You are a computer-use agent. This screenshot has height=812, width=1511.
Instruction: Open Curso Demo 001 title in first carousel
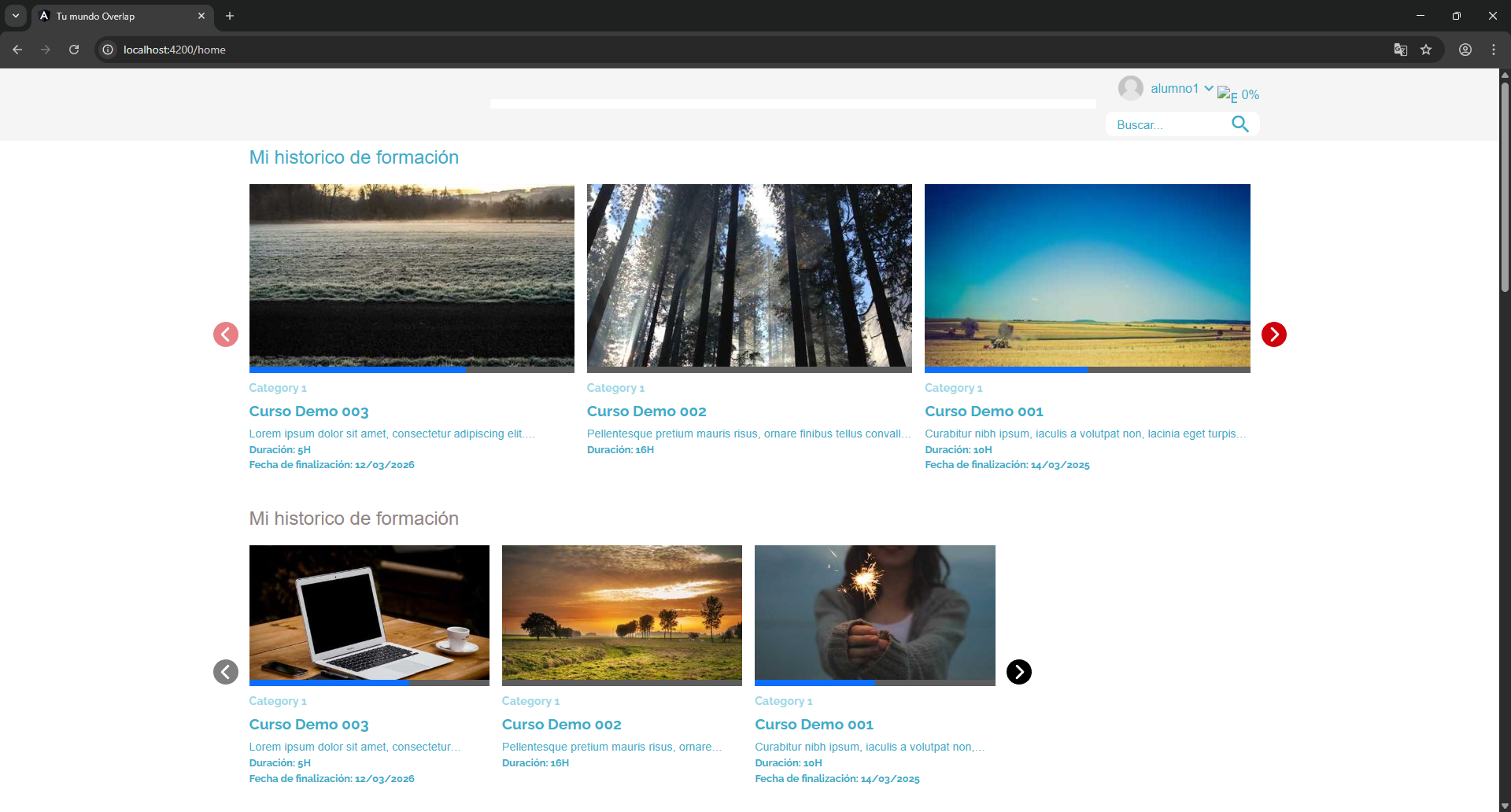[x=985, y=412]
